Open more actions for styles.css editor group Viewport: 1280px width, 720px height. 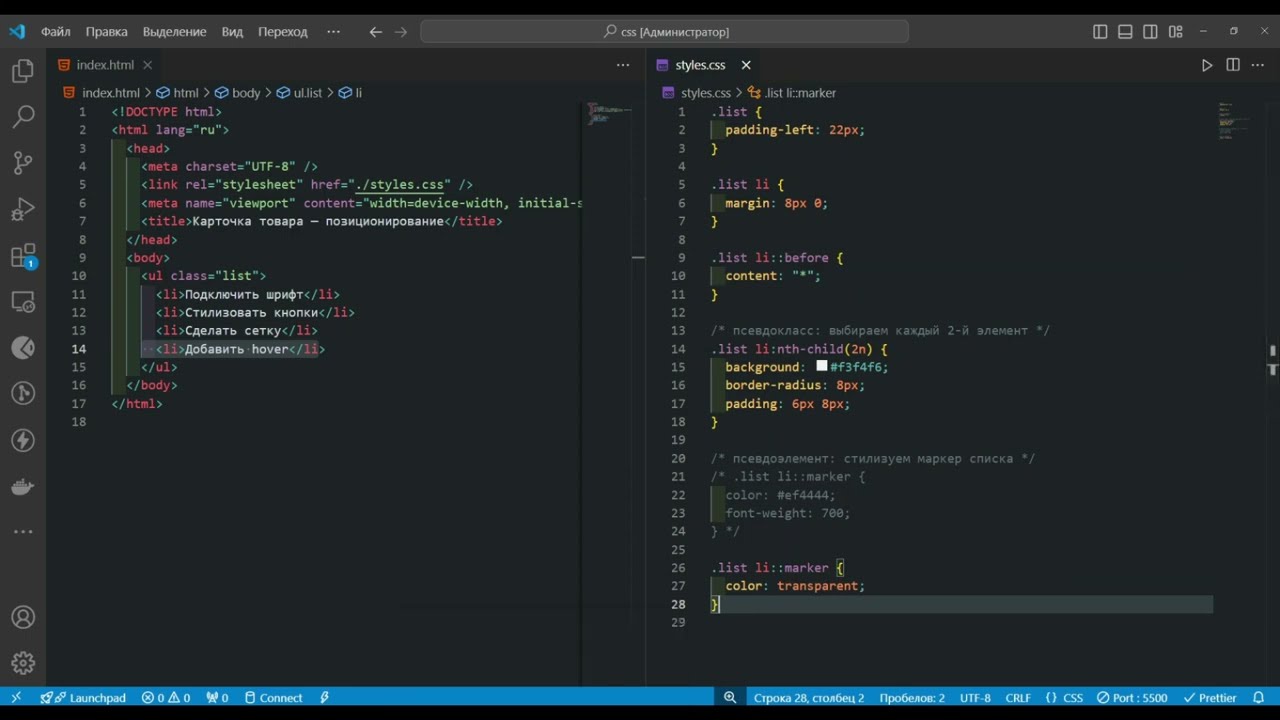1259,65
